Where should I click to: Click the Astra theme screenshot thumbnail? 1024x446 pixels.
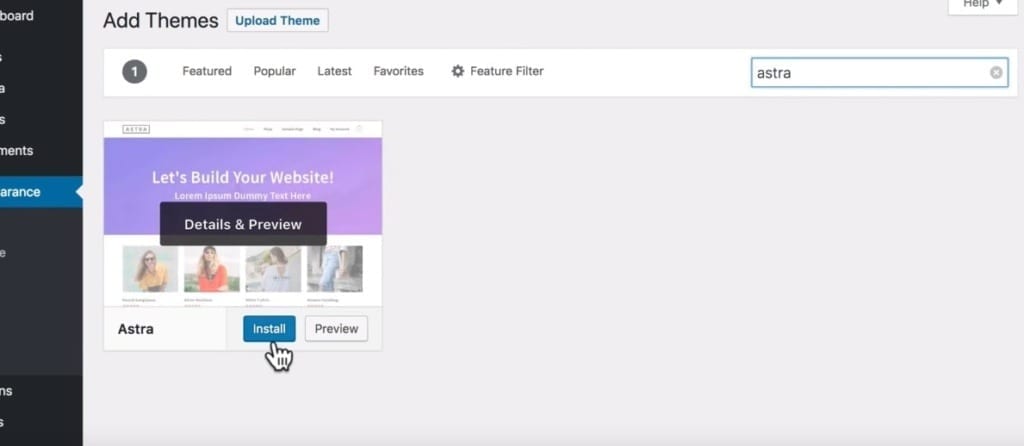click(x=243, y=214)
